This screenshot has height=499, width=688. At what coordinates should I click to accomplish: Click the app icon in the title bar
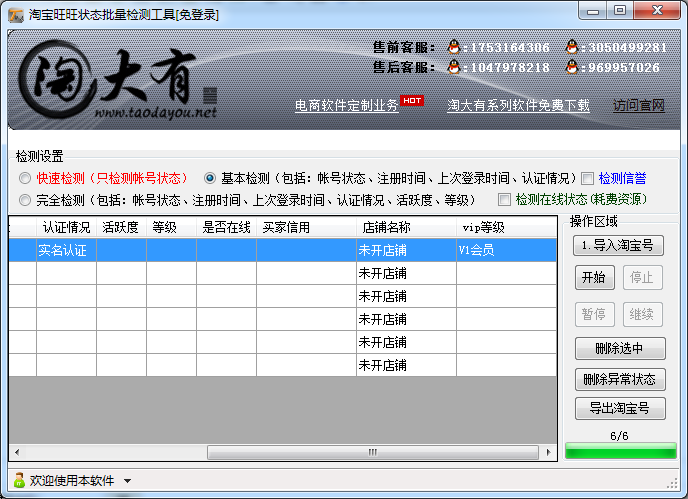(x=16, y=15)
